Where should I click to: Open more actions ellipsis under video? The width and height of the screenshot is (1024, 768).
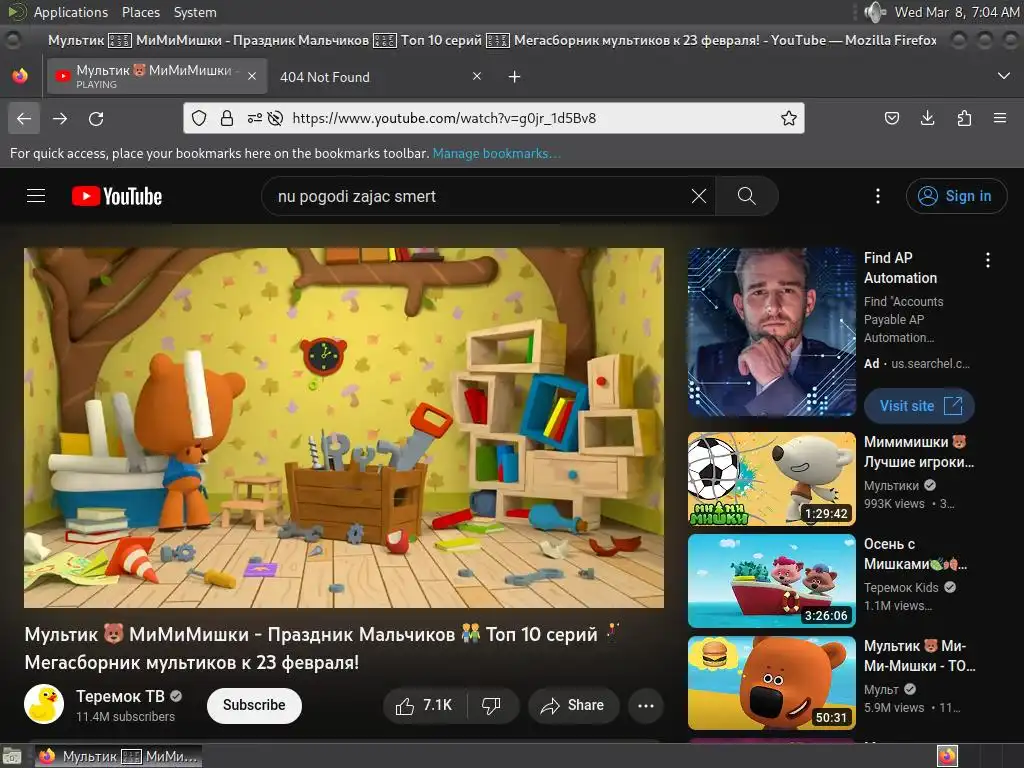click(x=646, y=705)
